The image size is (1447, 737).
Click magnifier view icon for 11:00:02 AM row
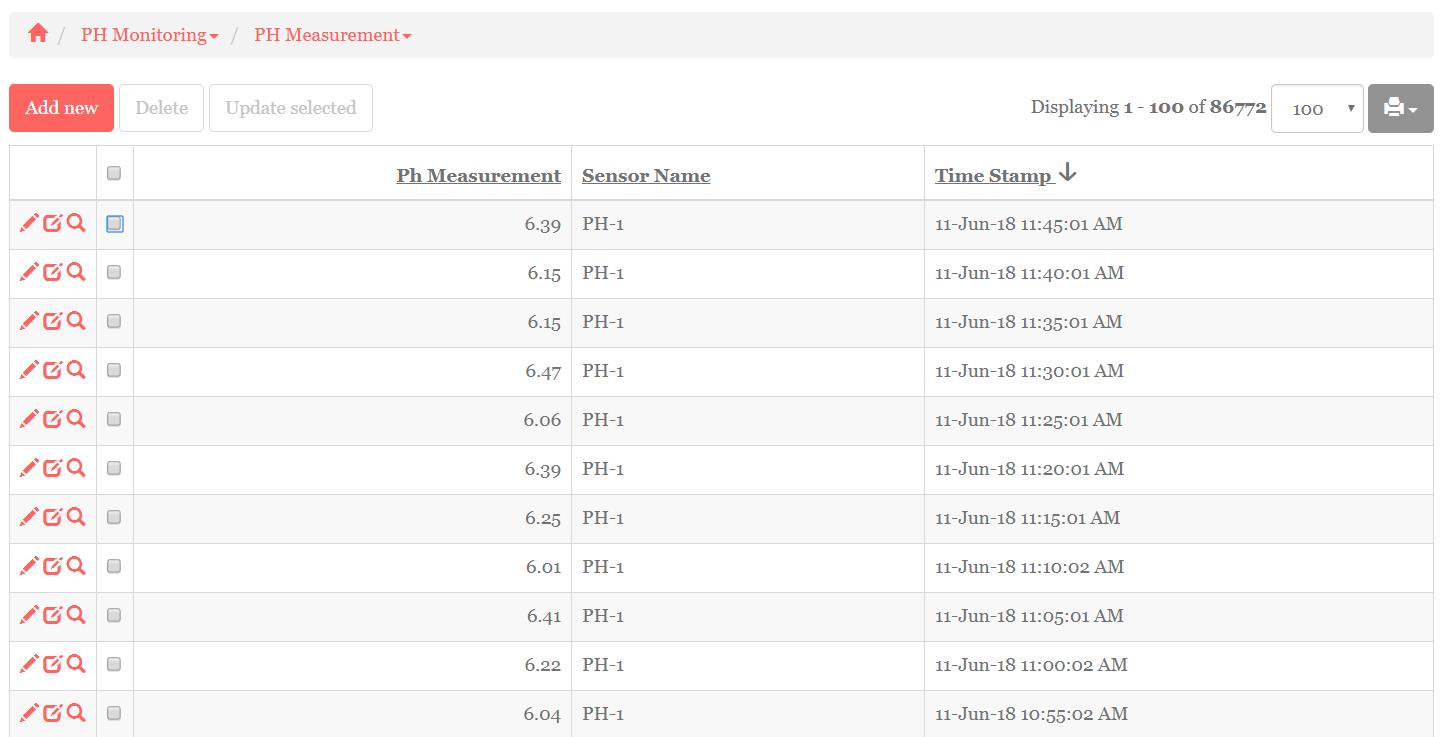click(x=76, y=664)
